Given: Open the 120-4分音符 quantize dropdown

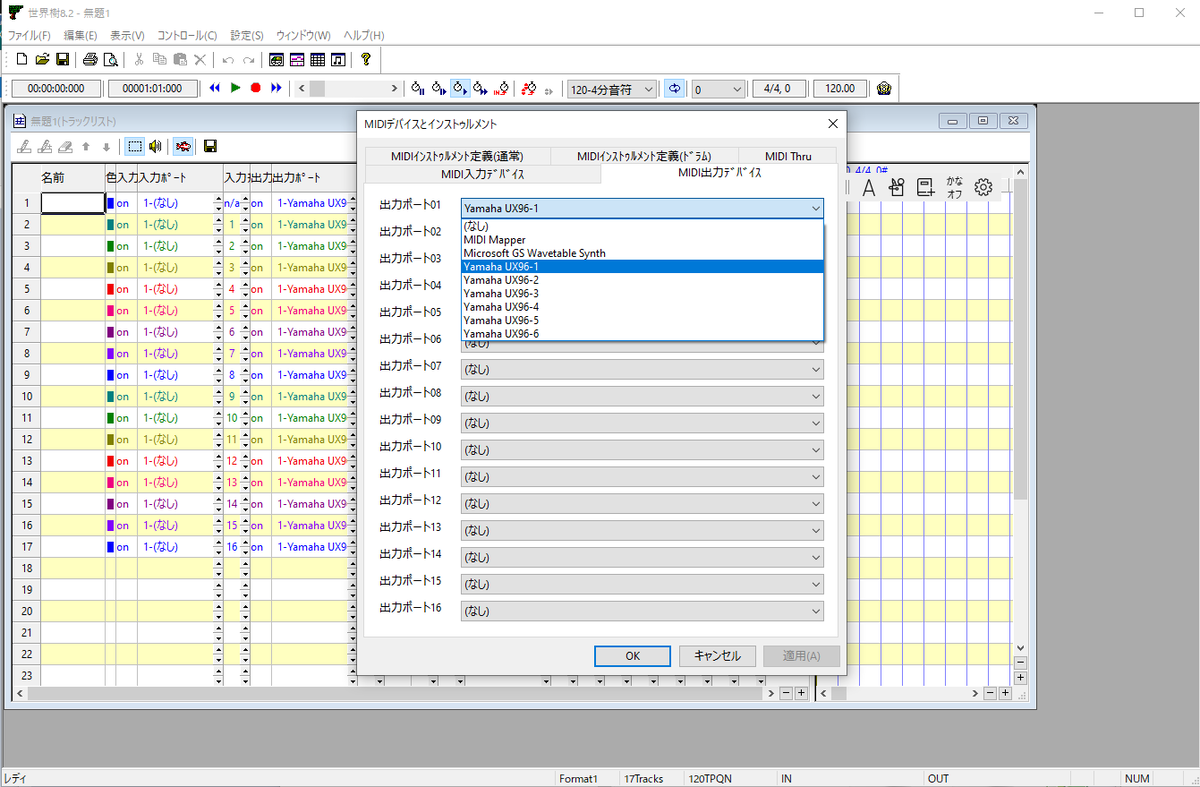Looking at the screenshot, I should click(611, 88).
